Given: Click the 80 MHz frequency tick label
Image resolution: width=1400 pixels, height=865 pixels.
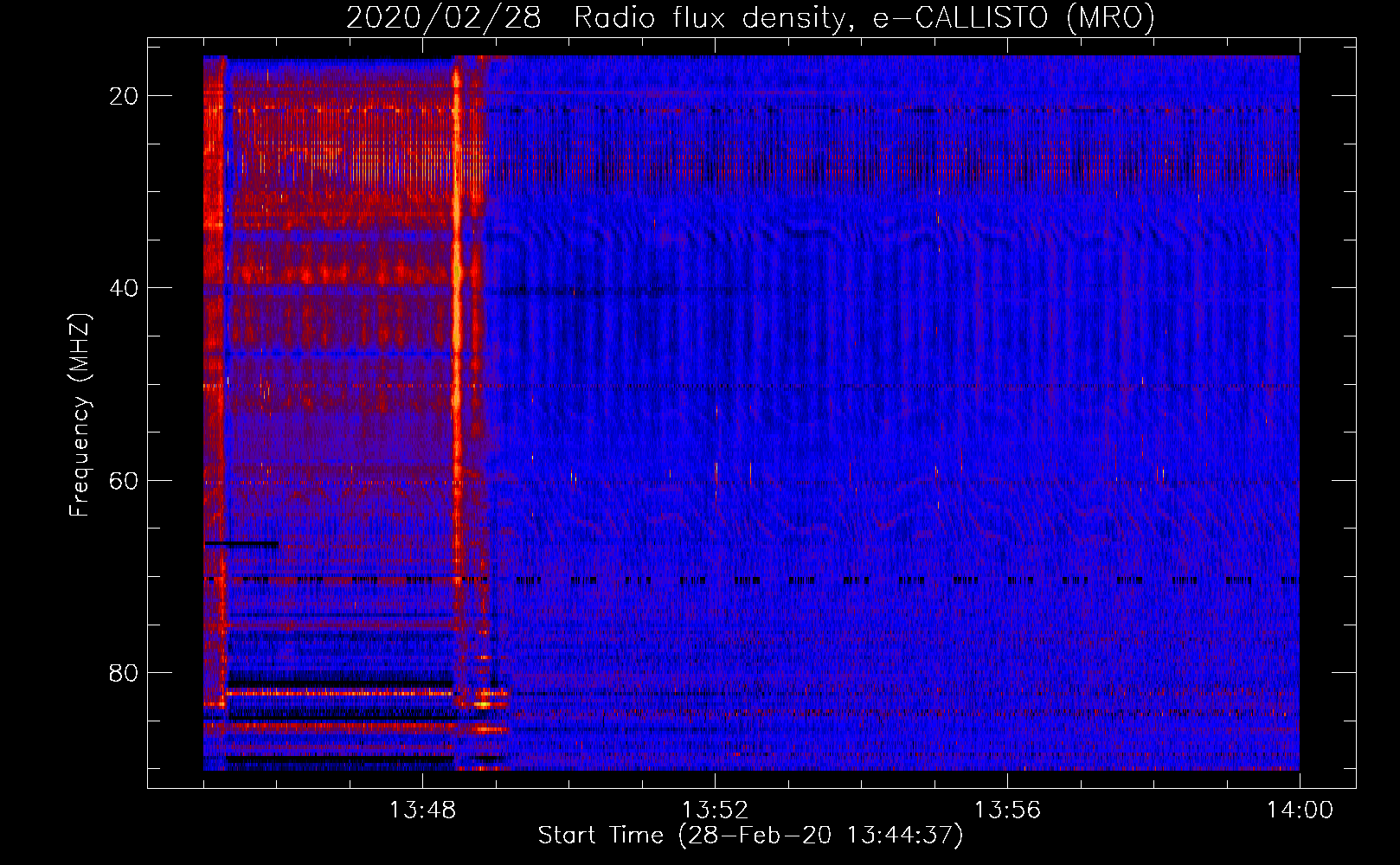Looking at the screenshot, I should pyautogui.click(x=124, y=672).
